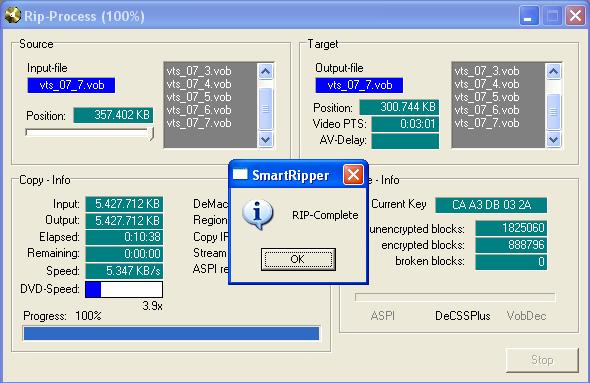Click the ASPI mode label
This screenshot has height=383, width=590.
382,316
